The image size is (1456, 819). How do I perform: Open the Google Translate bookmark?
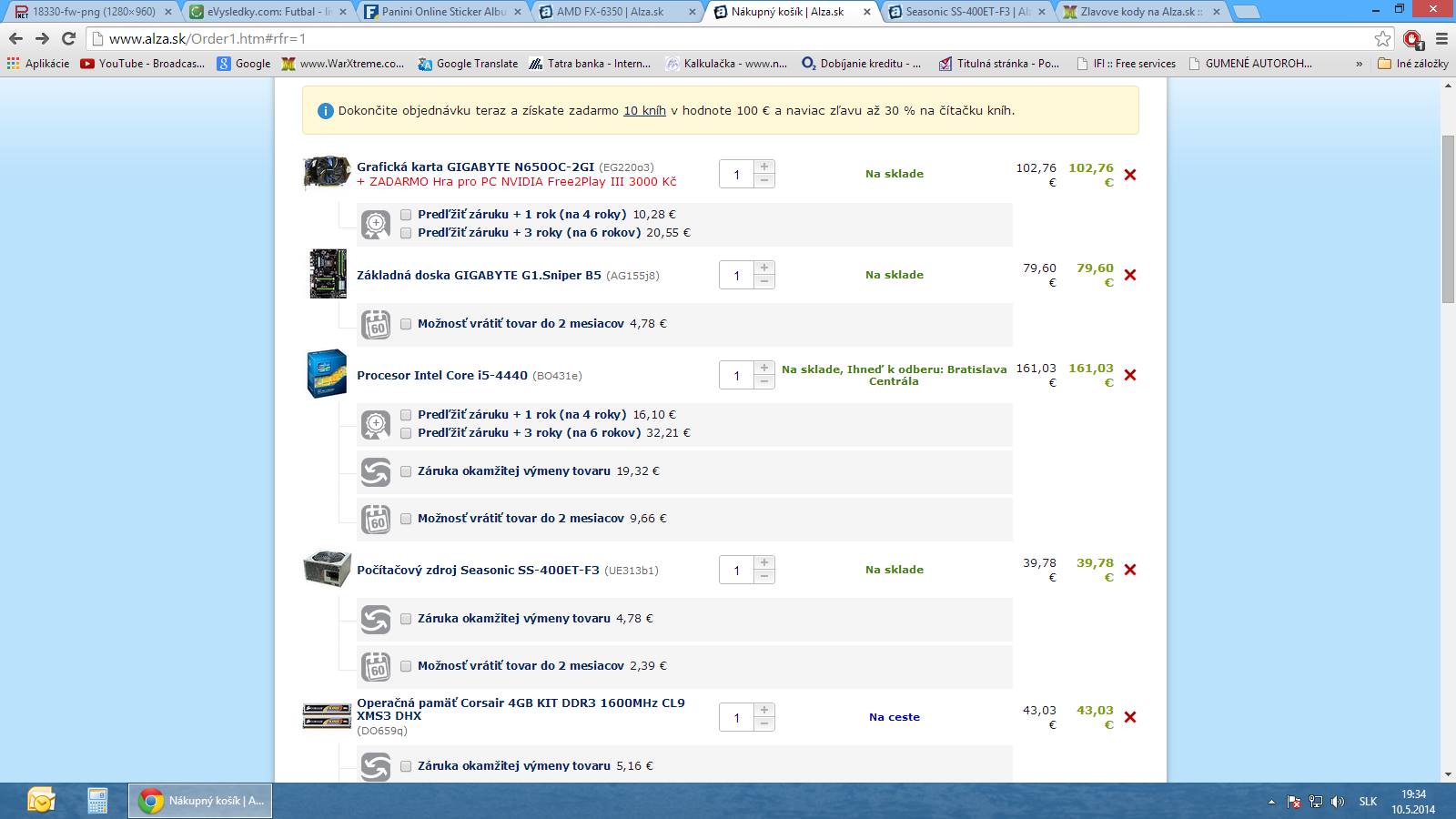[468, 64]
